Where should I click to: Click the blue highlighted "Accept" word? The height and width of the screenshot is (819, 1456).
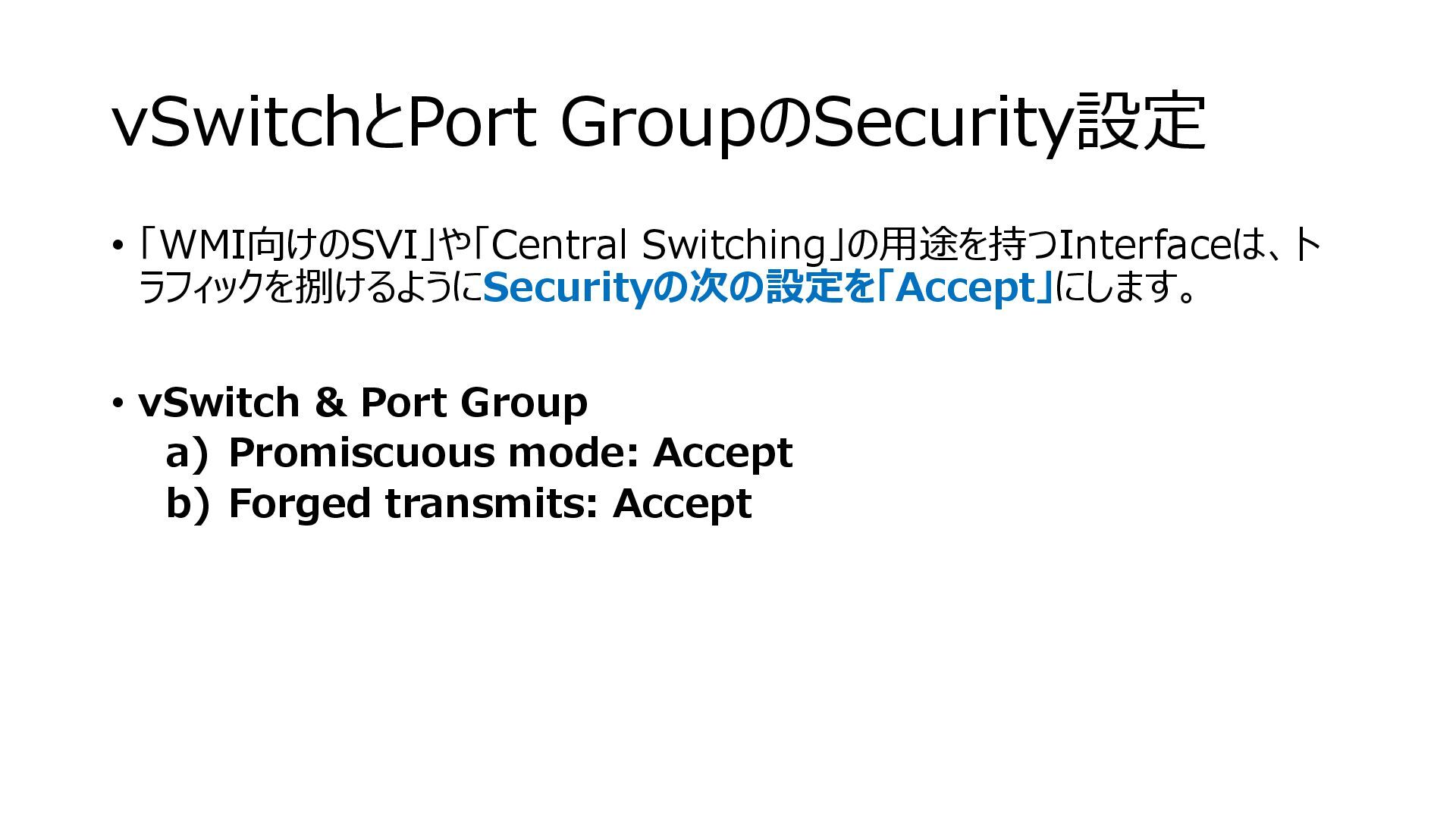click(x=965, y=288)
